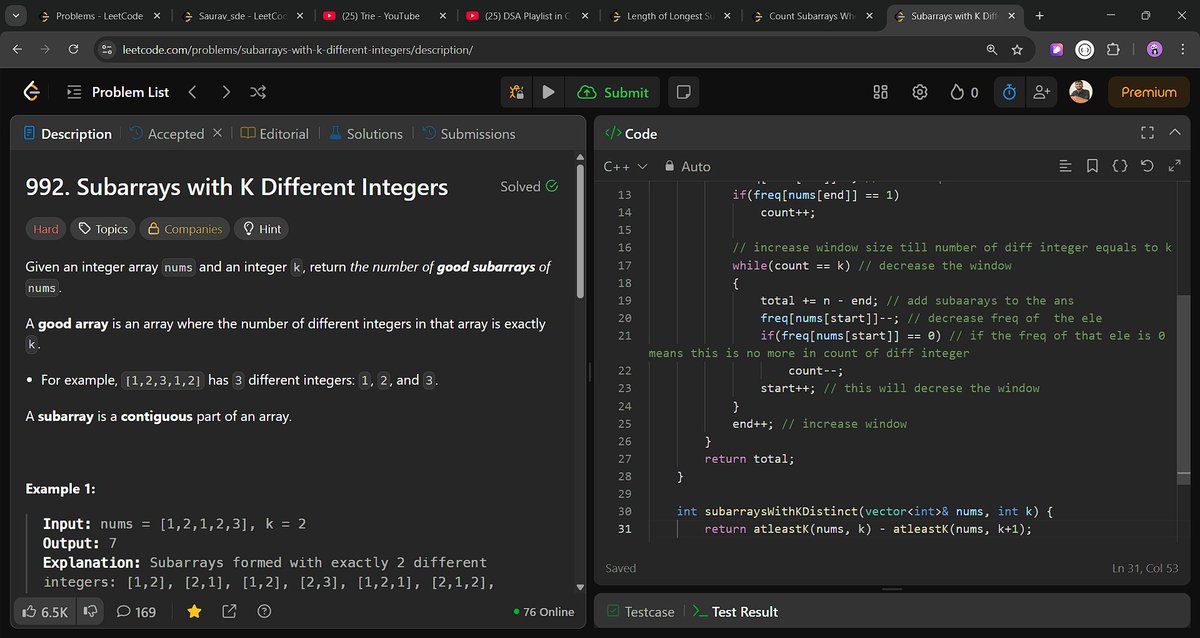Reset code to default with undo icon

(x=1146, y=166)
